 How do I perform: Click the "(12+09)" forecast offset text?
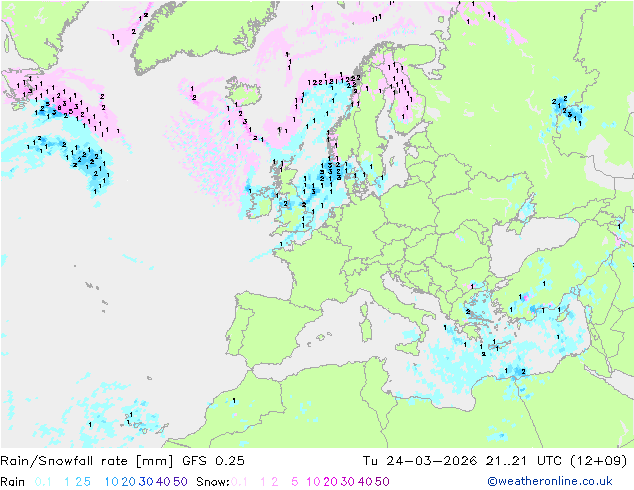click(598, 461)
